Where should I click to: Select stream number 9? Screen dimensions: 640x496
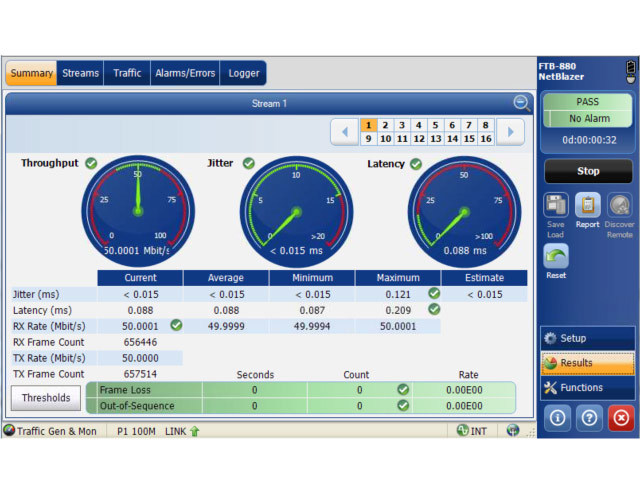(369, 139)
